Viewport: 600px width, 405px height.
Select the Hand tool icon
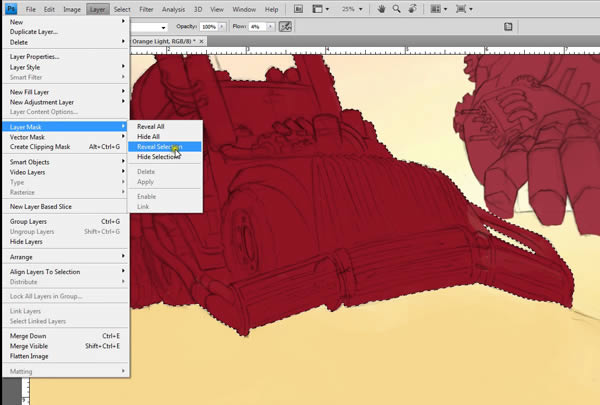pos(381,9)
